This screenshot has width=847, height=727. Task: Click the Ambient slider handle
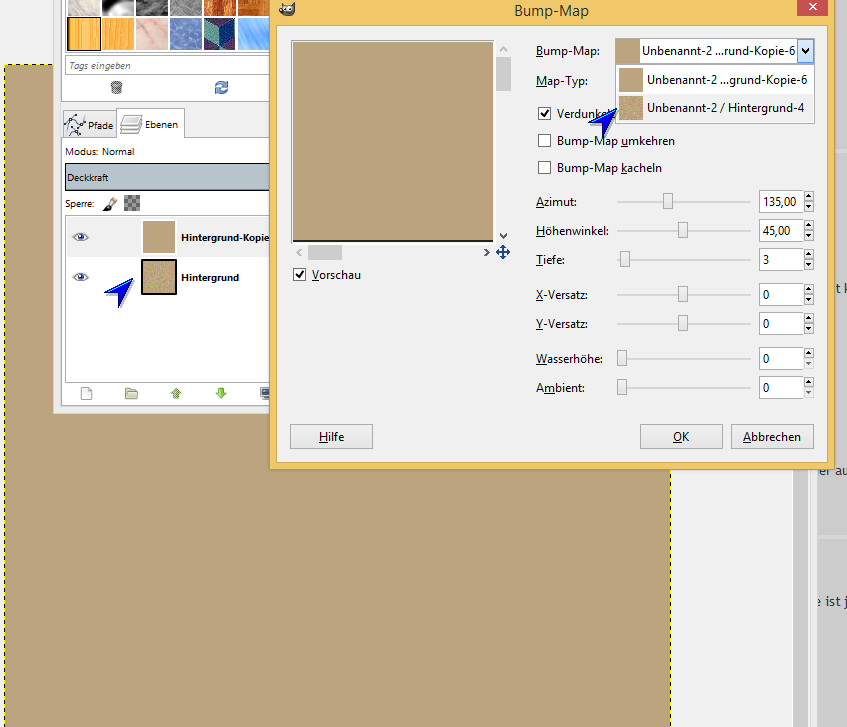point(622,387)
